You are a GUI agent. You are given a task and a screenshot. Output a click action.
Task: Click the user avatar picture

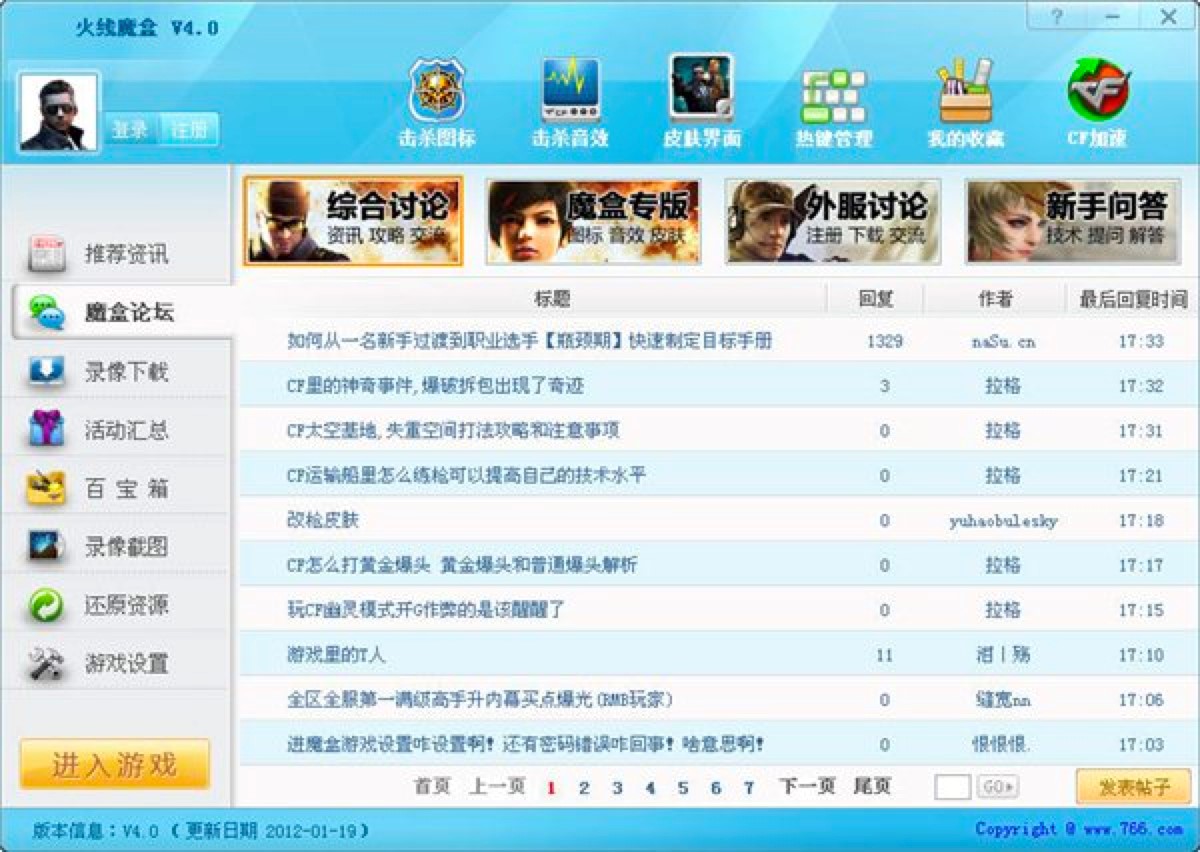point(59,112)
